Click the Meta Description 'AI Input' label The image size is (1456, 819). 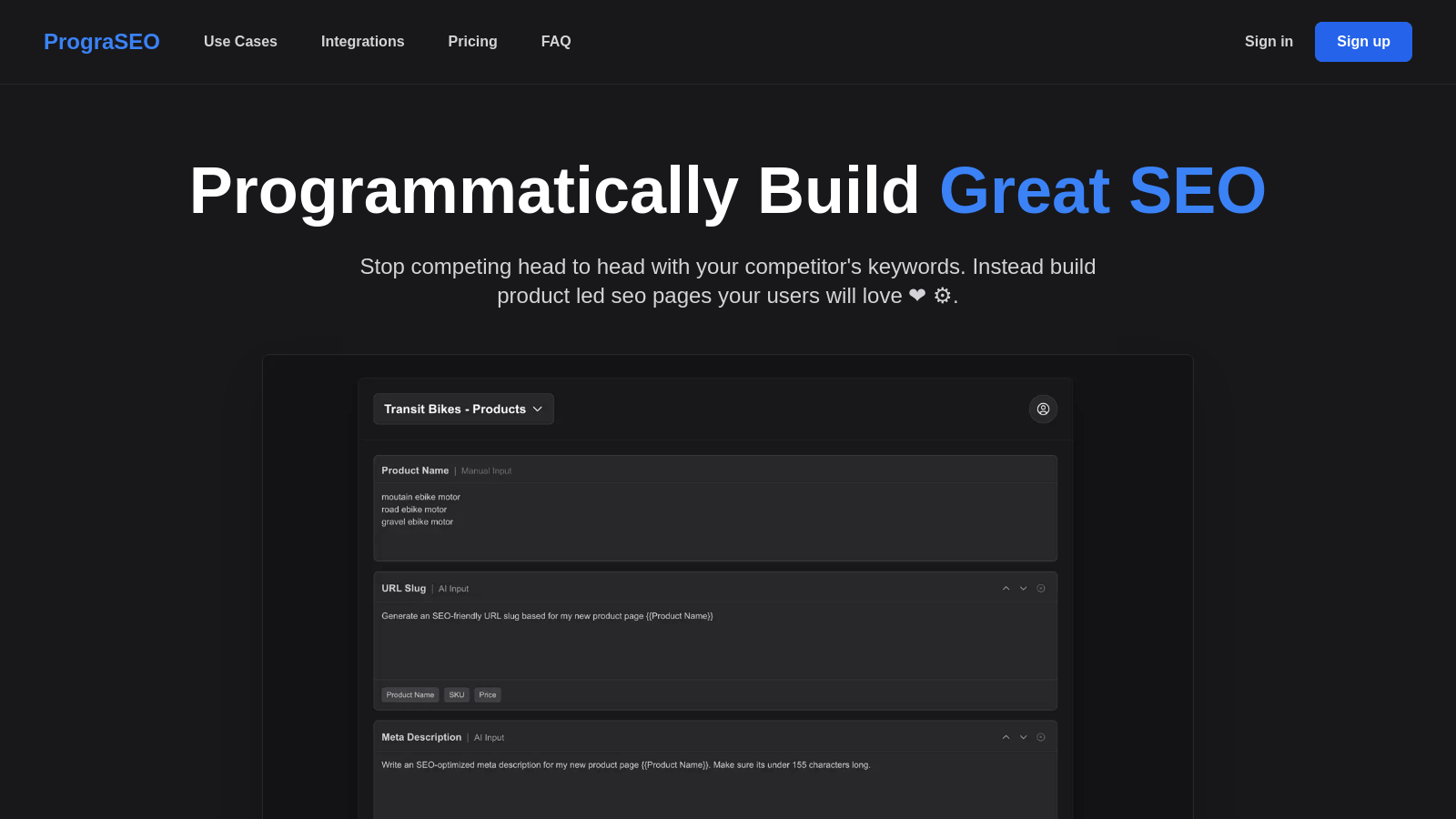(489, 738)
